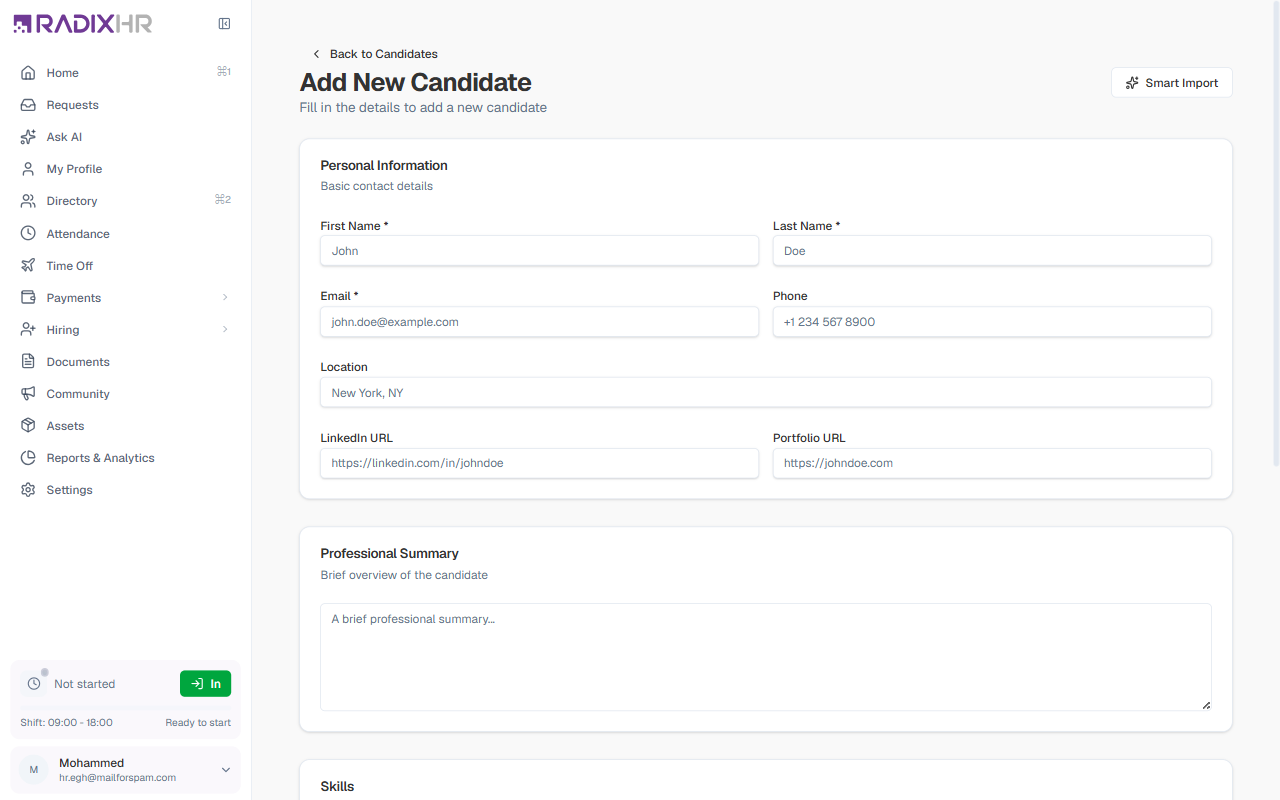Image resolution: width=1280 pixels, height=800 pixels.
Task: Click the Community megaphone icon
Action: 28,394
